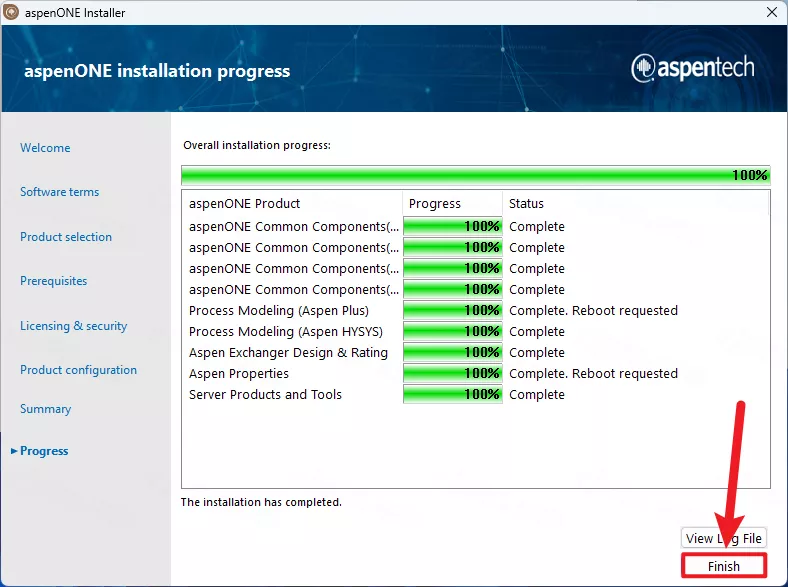Screen dimensions: 788x587
Task: Open the Product selection step
Action: click(x=66, y=237)
